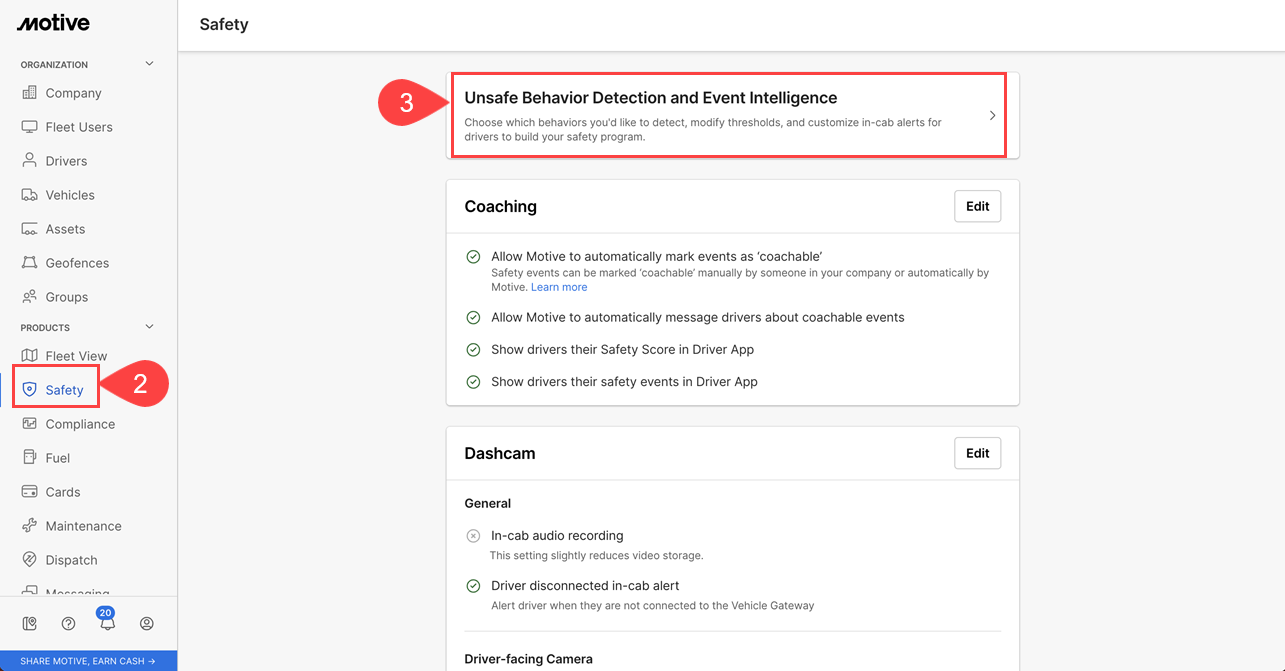
Task: Go to the Drivers section
Action: [x=66, y=161]
